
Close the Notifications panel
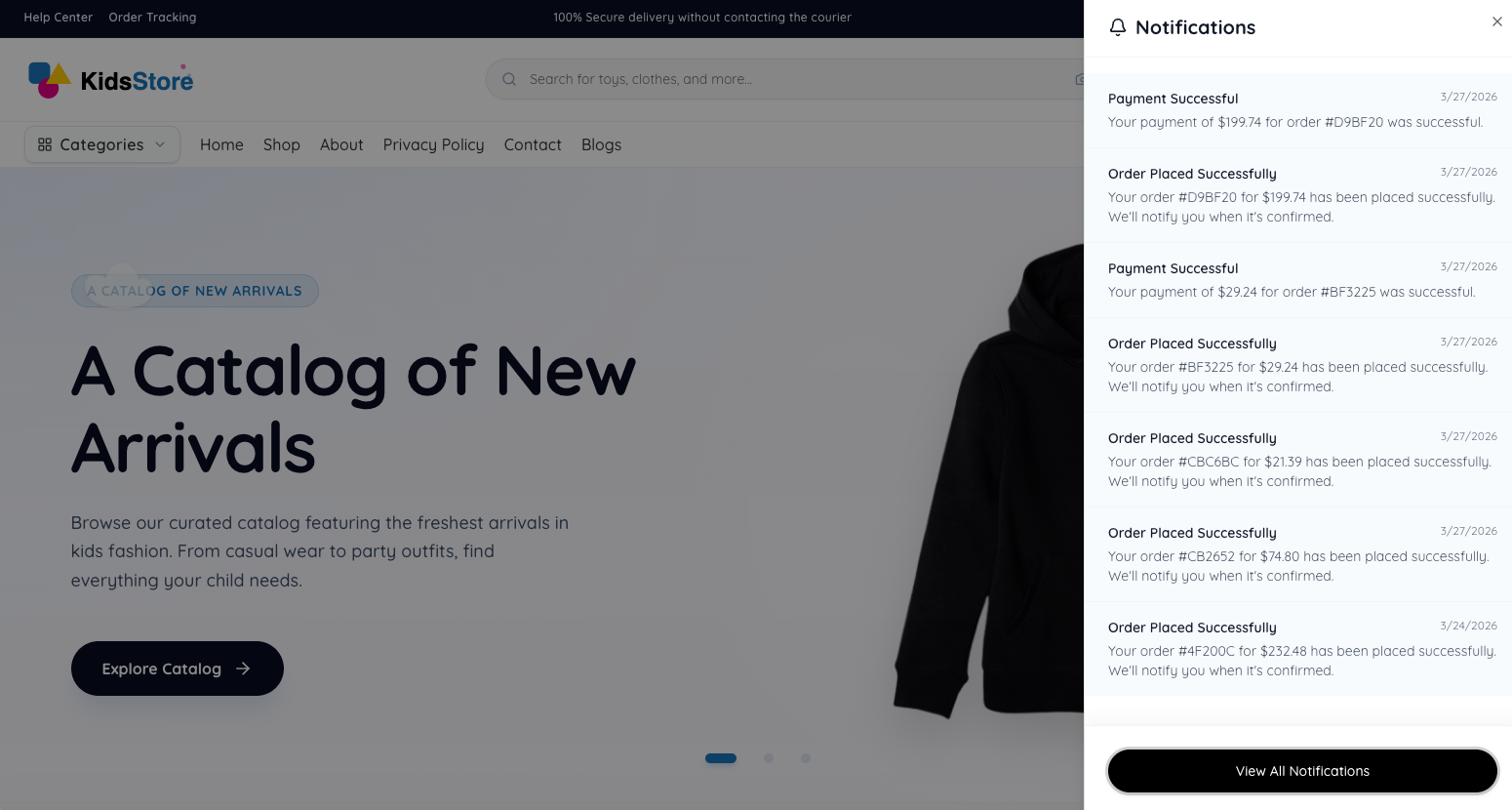(x=1496, y=21)
